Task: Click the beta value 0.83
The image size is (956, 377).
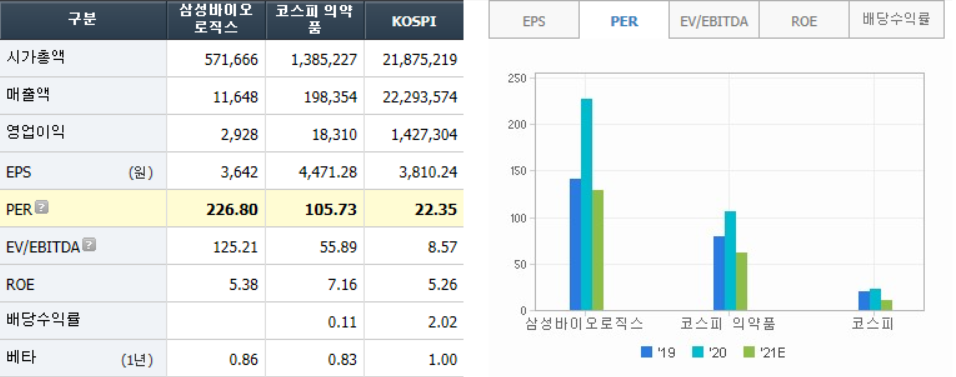Action: tap(343, 360)
